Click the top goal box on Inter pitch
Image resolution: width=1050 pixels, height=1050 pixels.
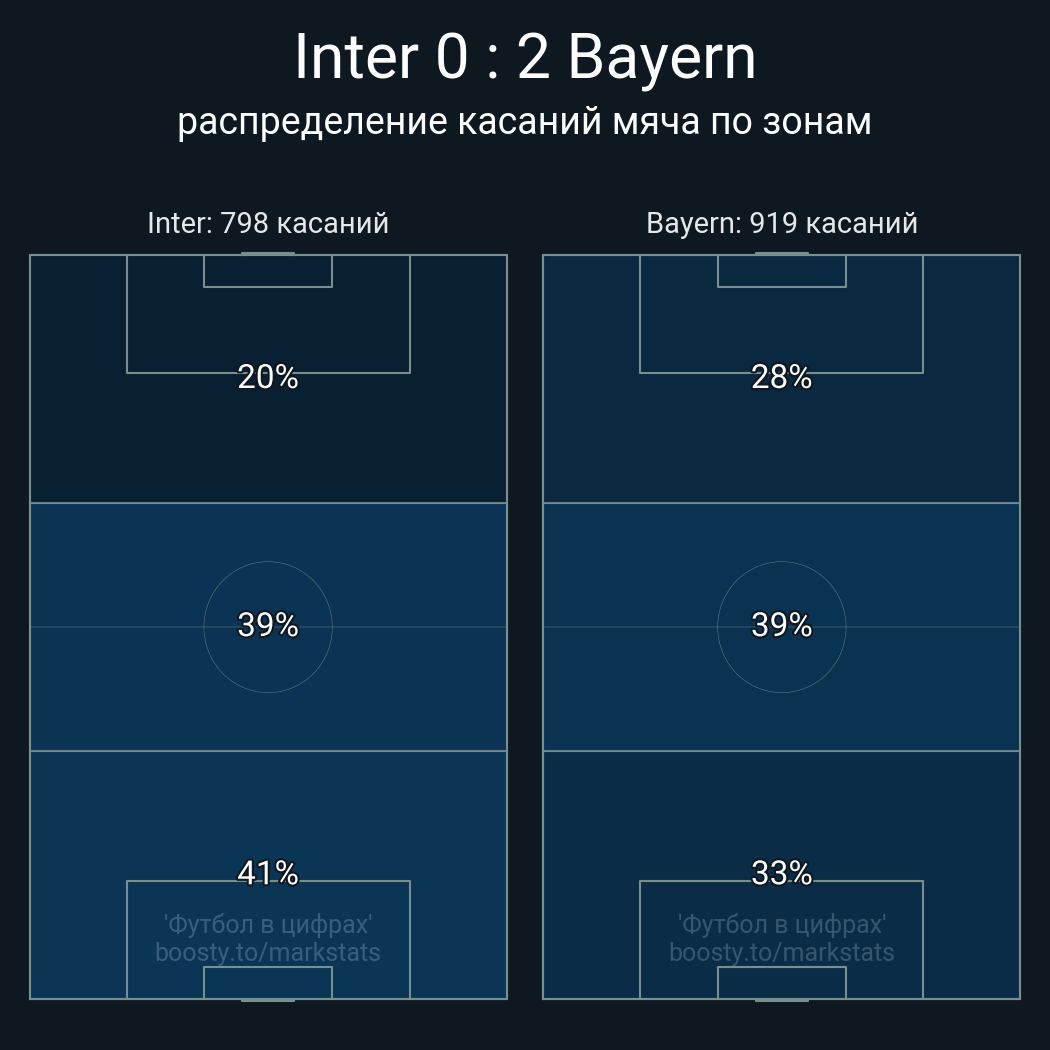point(268,271)
